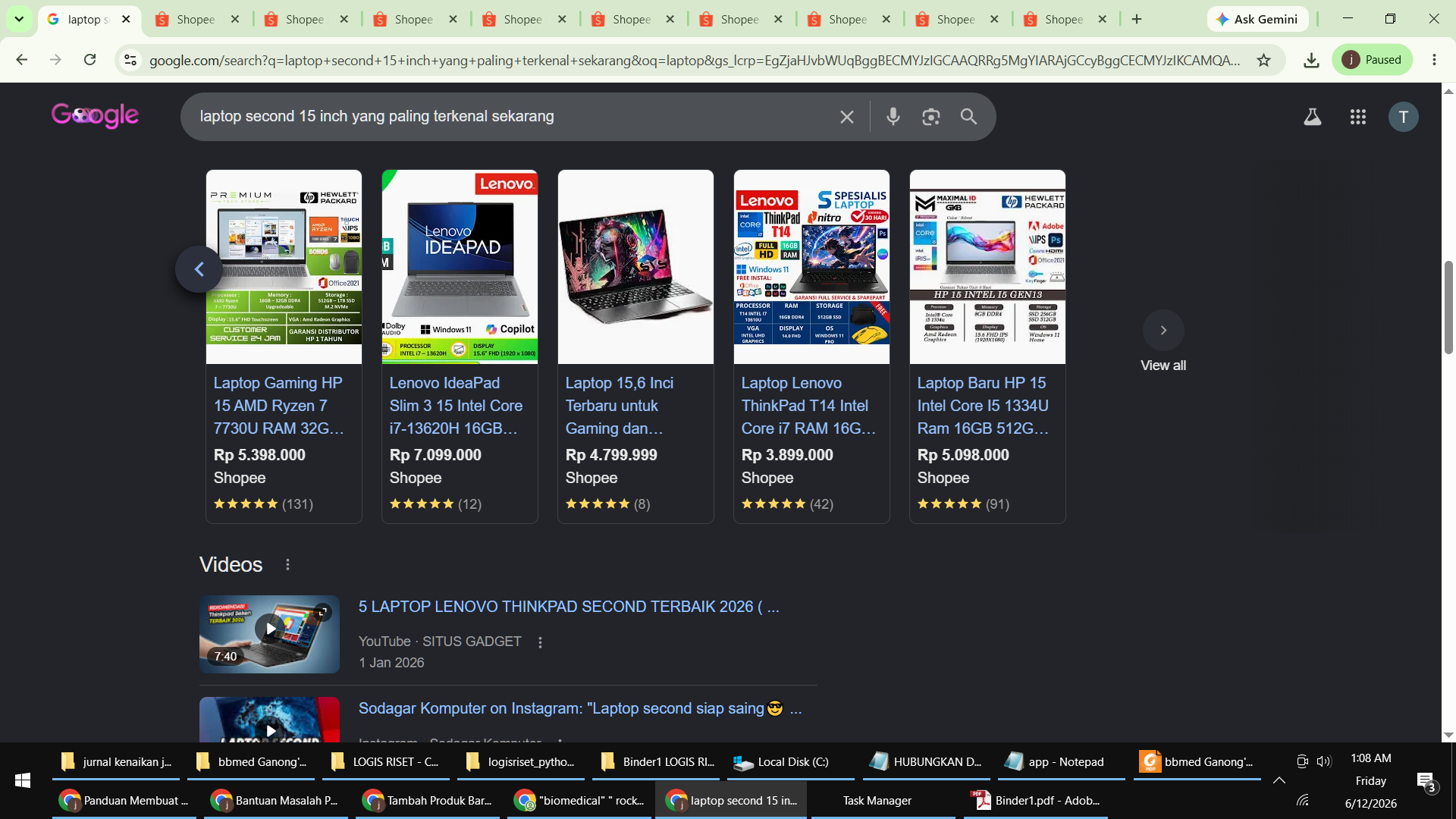Open "biomedical" Chrome taskbar item
This screenshot has height=819, width=1456.
coord(579,801)
